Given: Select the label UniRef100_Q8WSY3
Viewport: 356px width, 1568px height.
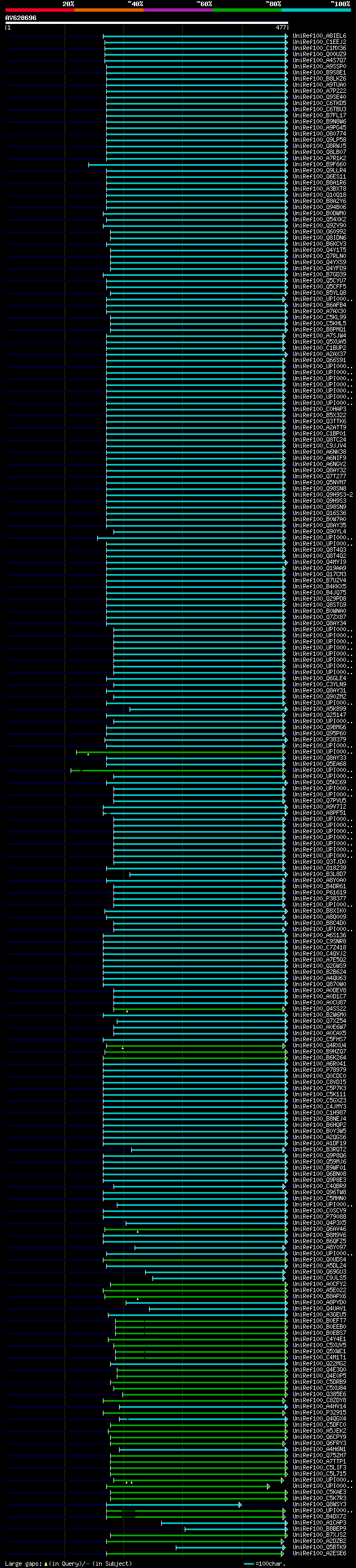Looking at the screenshot, I should pyautogui.click(x=319, y=1504).
